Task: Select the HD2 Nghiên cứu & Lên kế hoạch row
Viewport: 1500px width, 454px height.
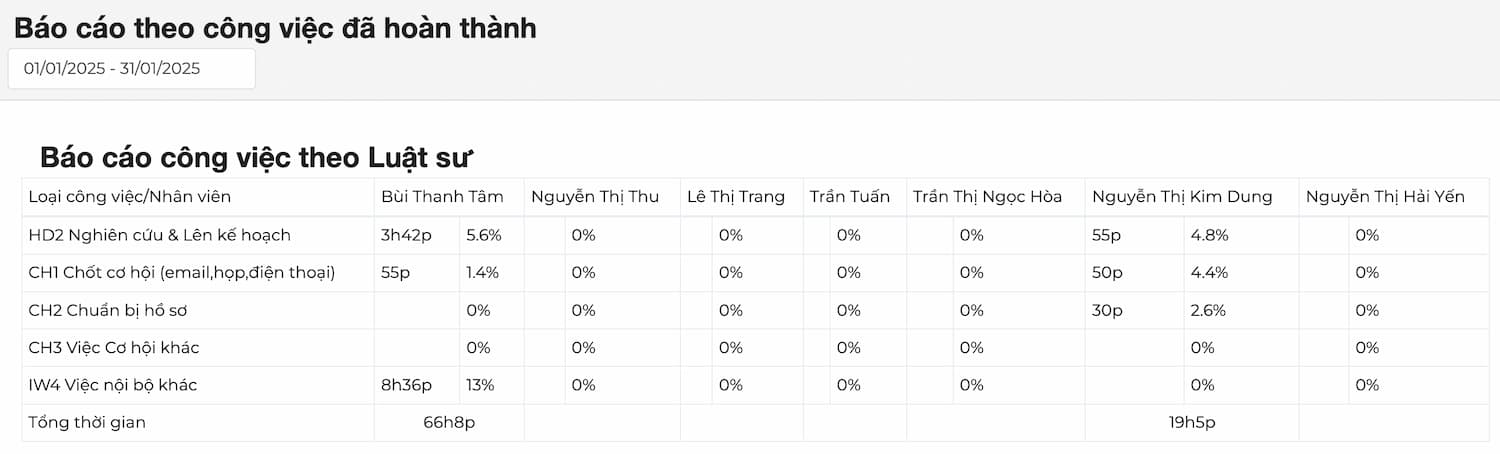Action: (160, 235)
